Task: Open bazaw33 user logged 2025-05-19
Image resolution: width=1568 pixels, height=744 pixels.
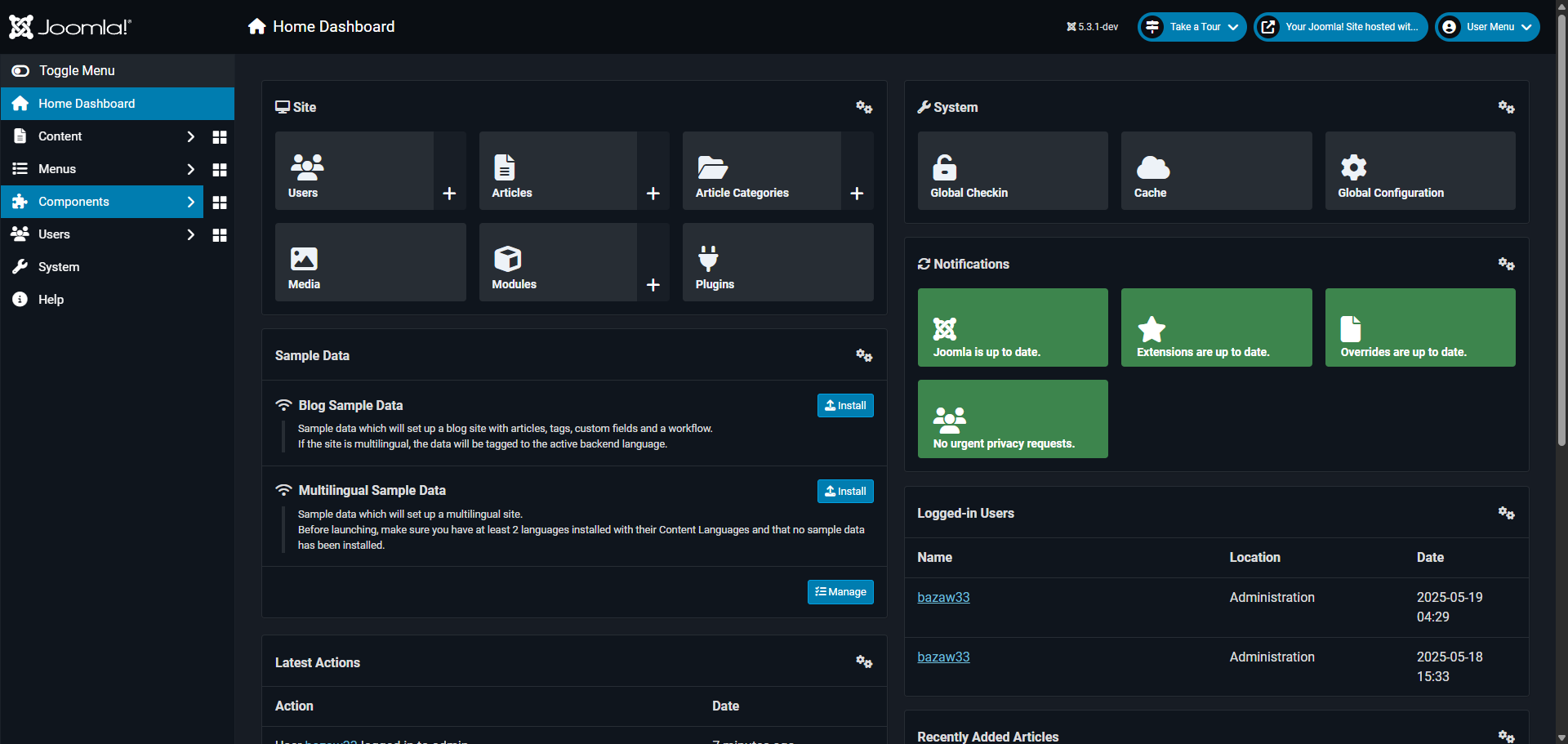Action: [x=943, y=597]
